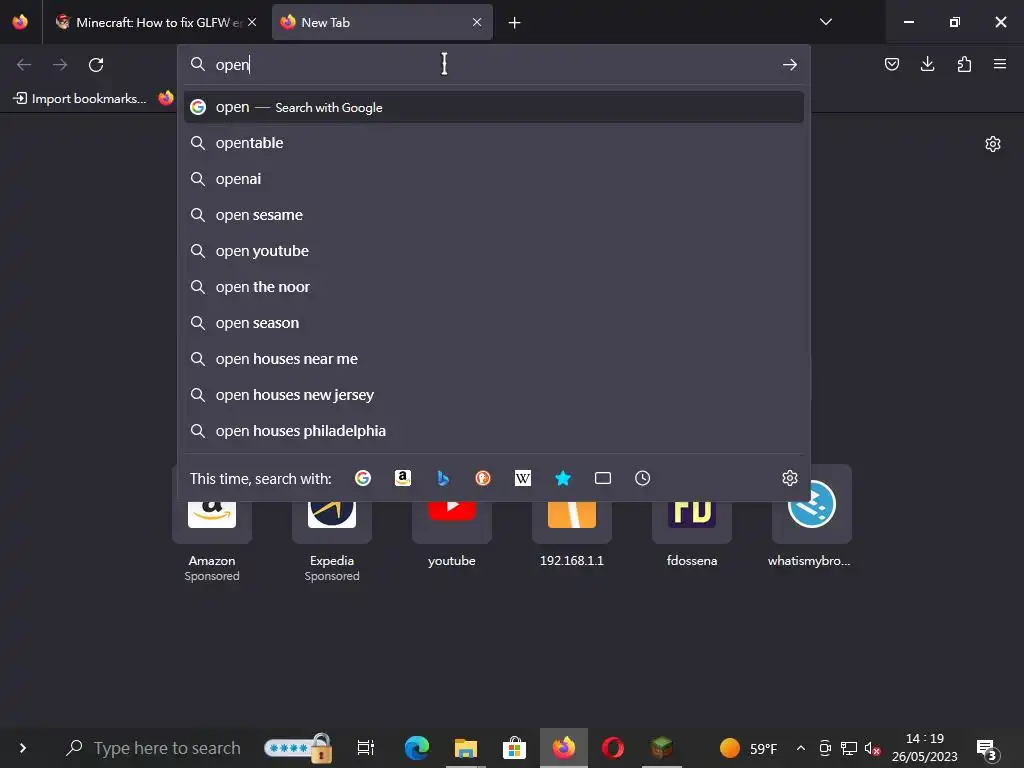Close the Minecraft GLFW error tab
The image size is (1024, 768).
pyautogui.click(x=252, y=22)
